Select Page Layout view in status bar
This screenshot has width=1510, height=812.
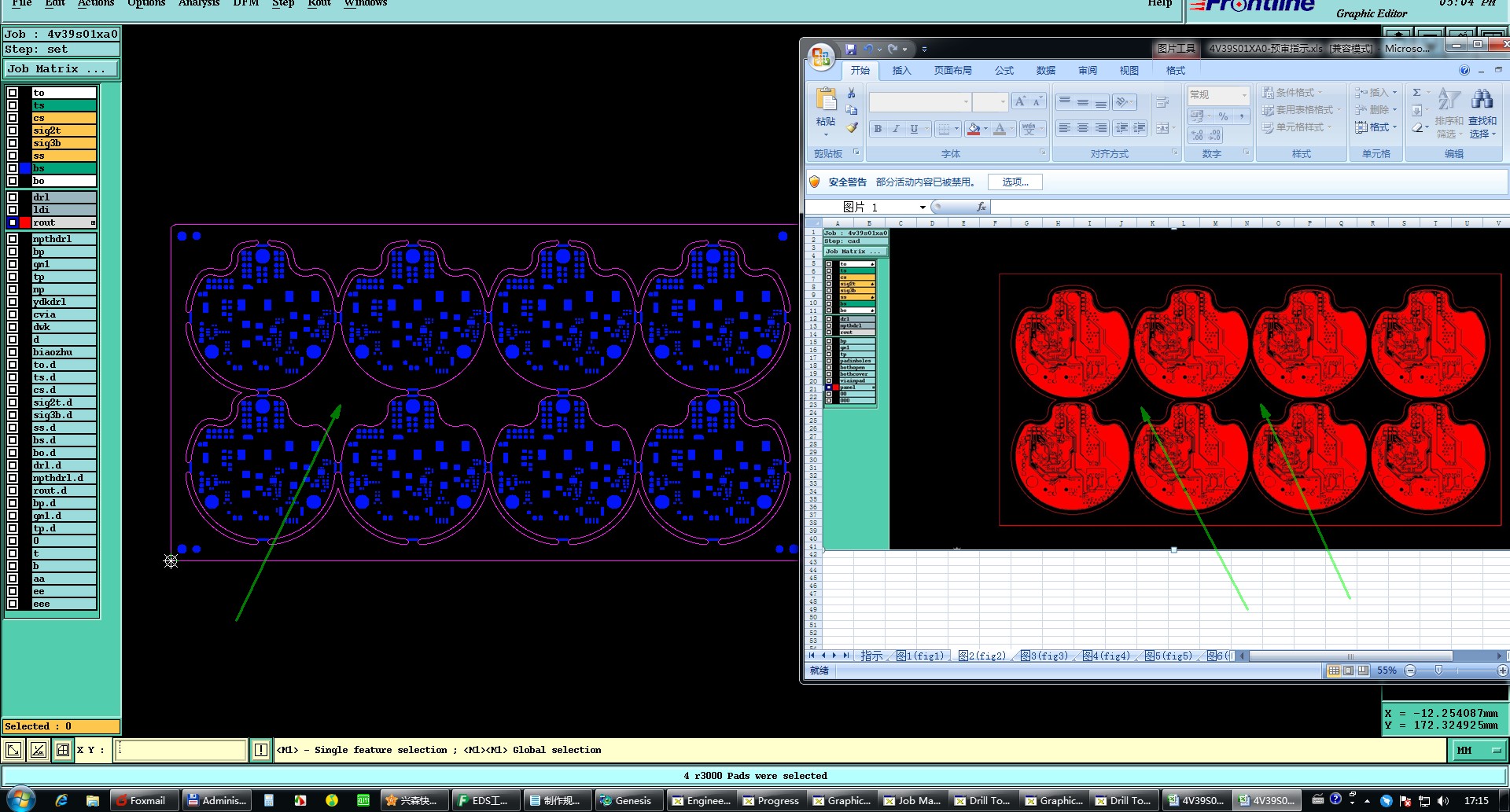pyautogui.click(x=1349, y=671)
